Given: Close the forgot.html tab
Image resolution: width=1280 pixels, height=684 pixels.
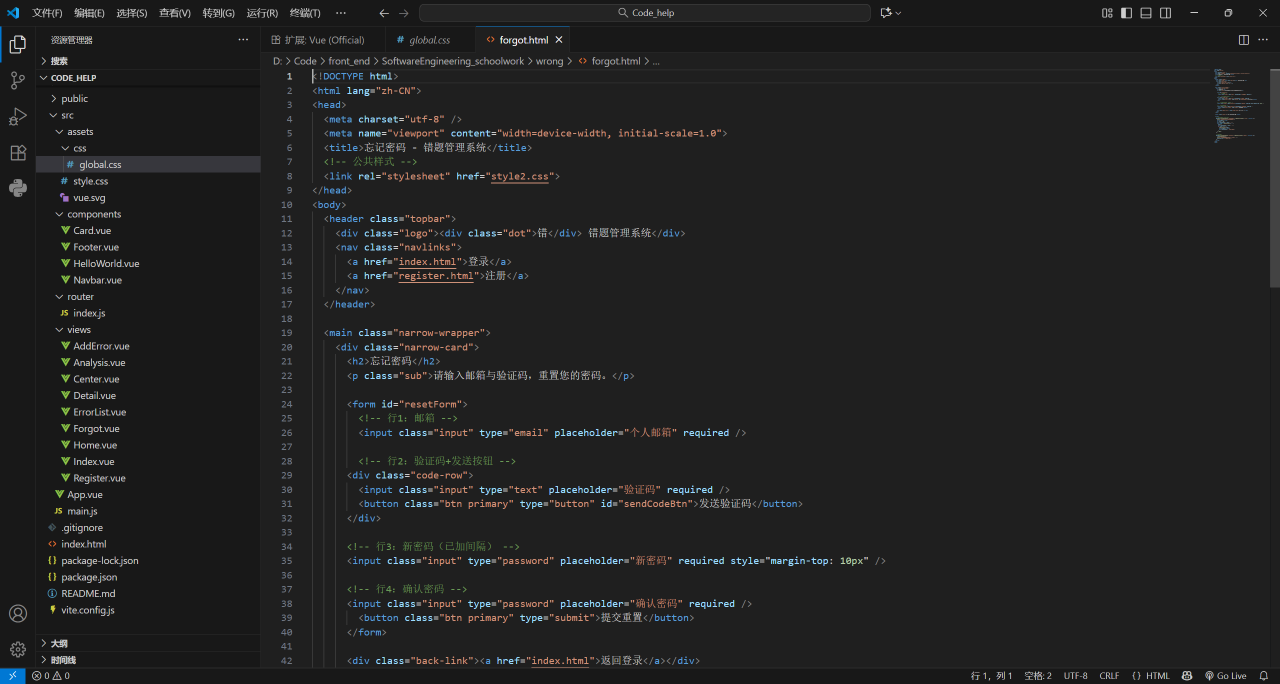Looking at the screenshot, I should pos(559,40).
